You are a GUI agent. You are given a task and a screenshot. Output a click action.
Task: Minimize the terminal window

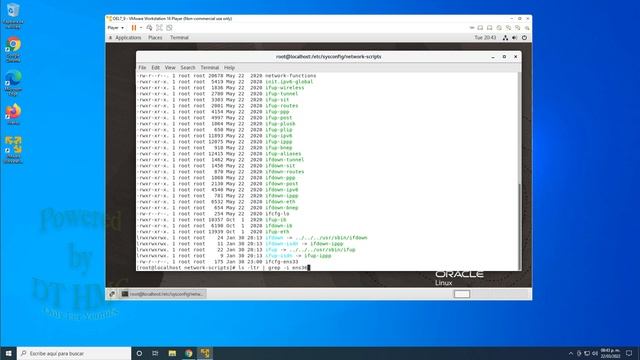493,57
